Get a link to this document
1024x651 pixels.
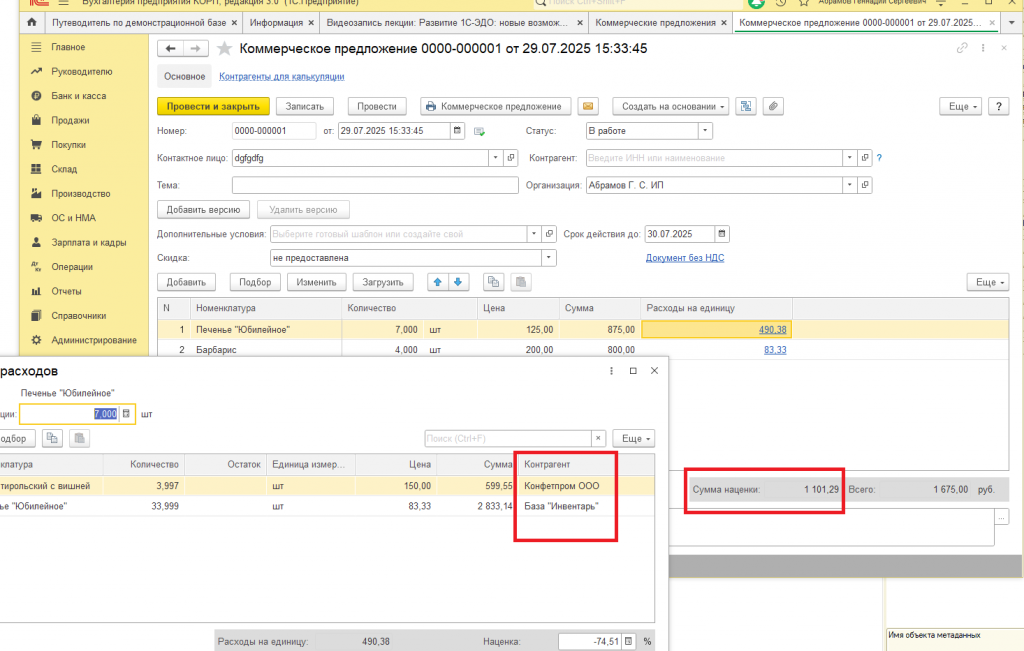click(x=962, y=48)
